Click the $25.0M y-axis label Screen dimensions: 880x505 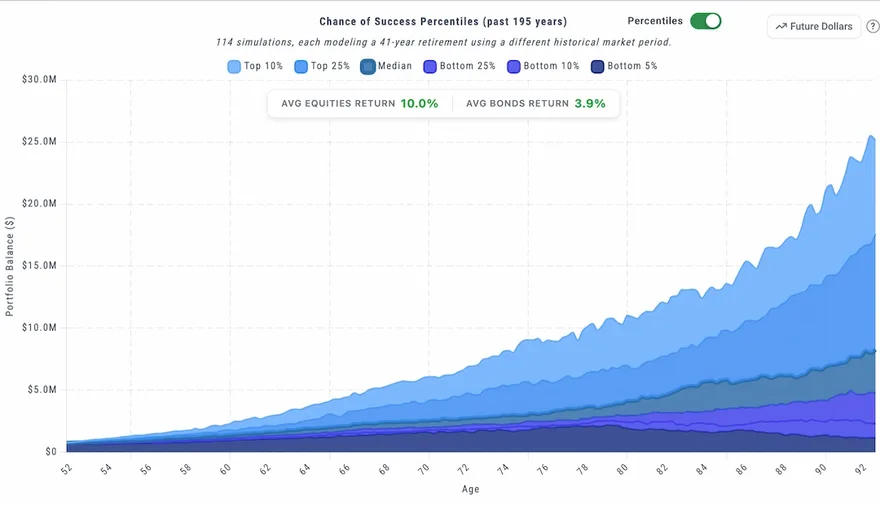click(39, 141)
